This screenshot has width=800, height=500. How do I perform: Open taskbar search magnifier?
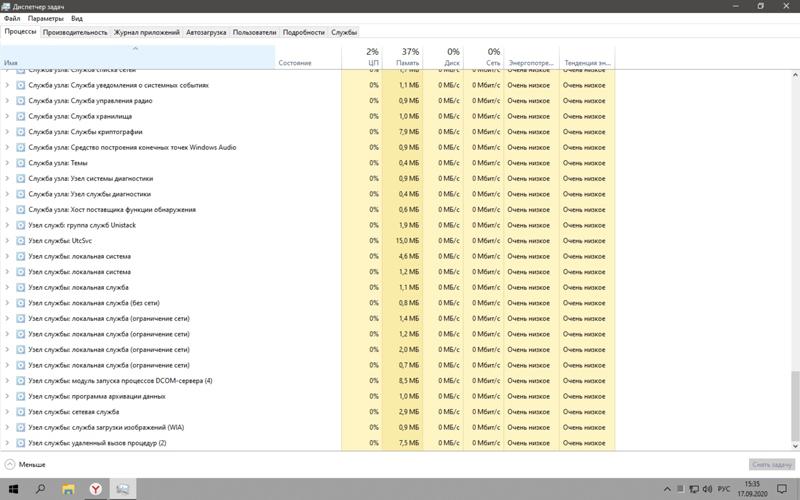click(x=40, y=489)
